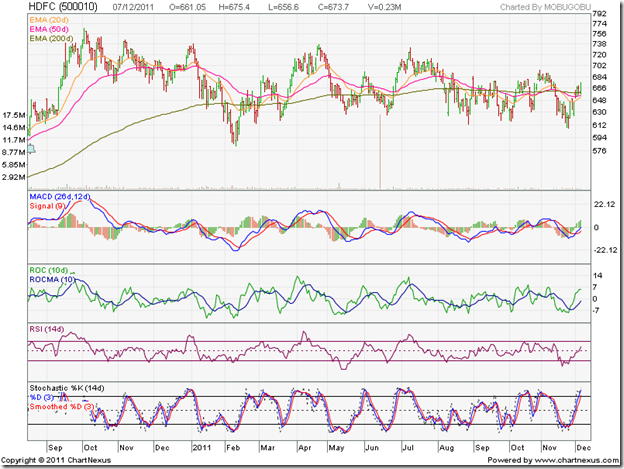The width and height of the screenshot is (624, 469).
Task: Click the Stochastic %K (14d) label
Action: point(72,387)
